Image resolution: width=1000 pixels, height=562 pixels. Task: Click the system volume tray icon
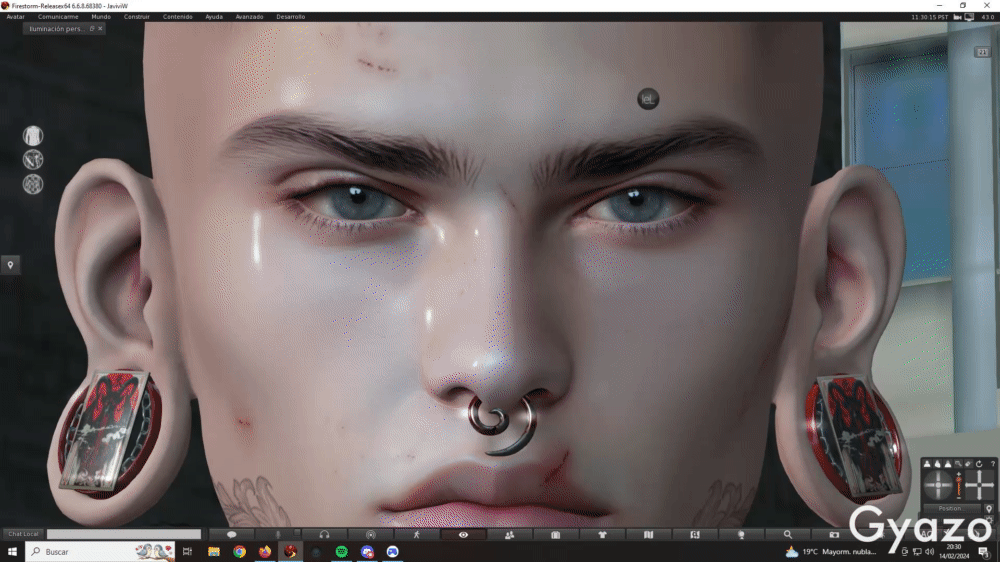point(929,552)
